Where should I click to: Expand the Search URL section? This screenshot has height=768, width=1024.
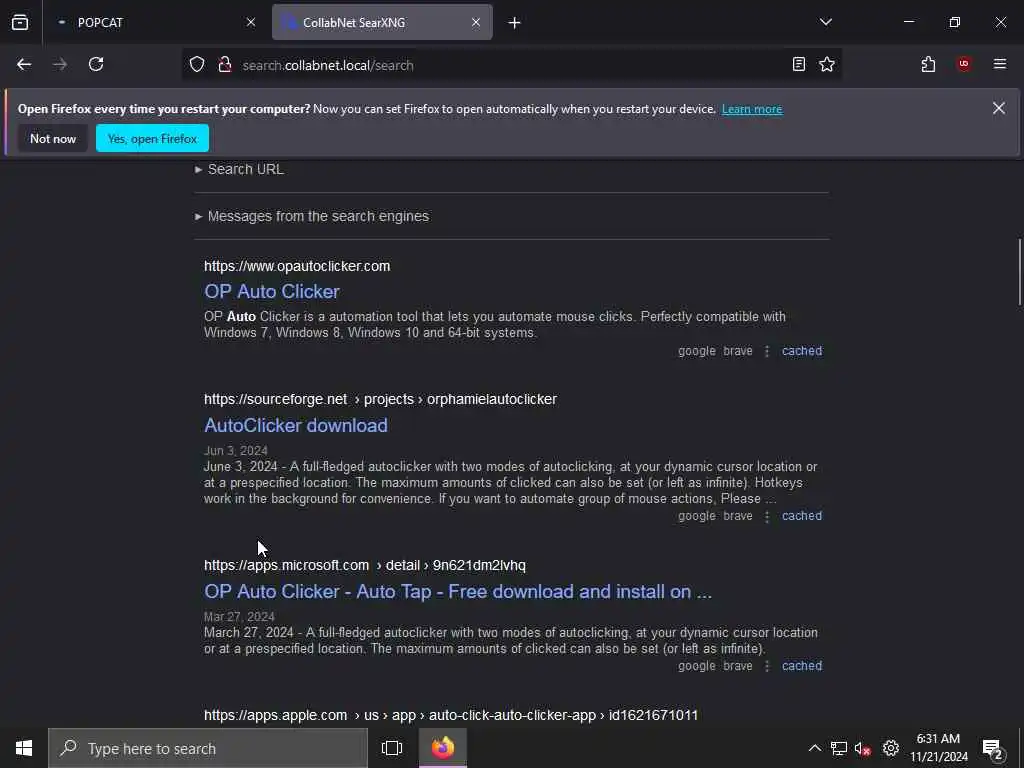[240, 169]
